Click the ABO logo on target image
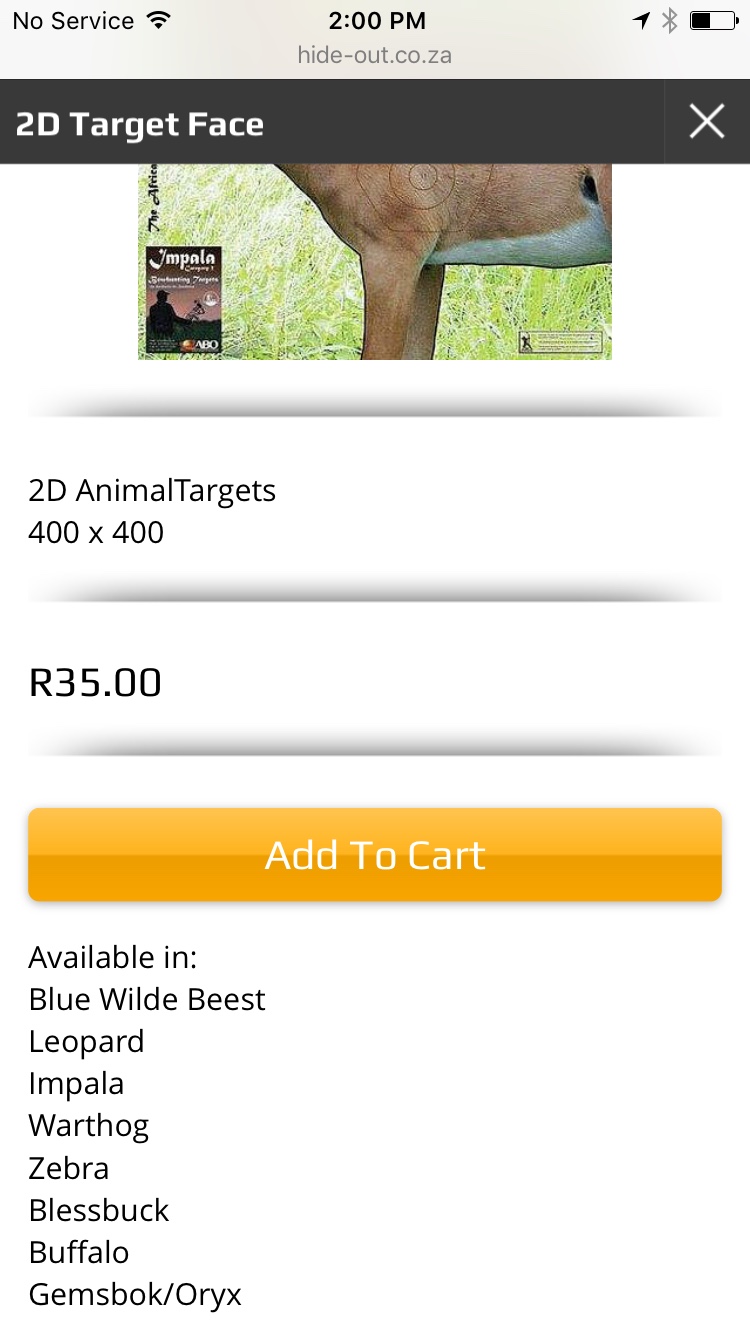 coord(200,345)
